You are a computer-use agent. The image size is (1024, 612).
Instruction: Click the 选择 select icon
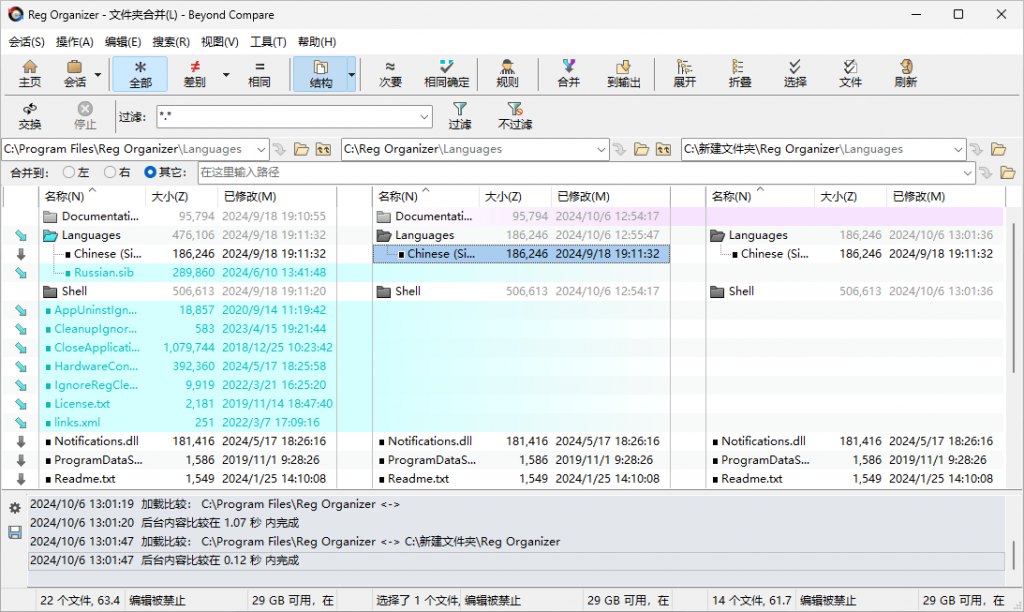pos(795,74)
